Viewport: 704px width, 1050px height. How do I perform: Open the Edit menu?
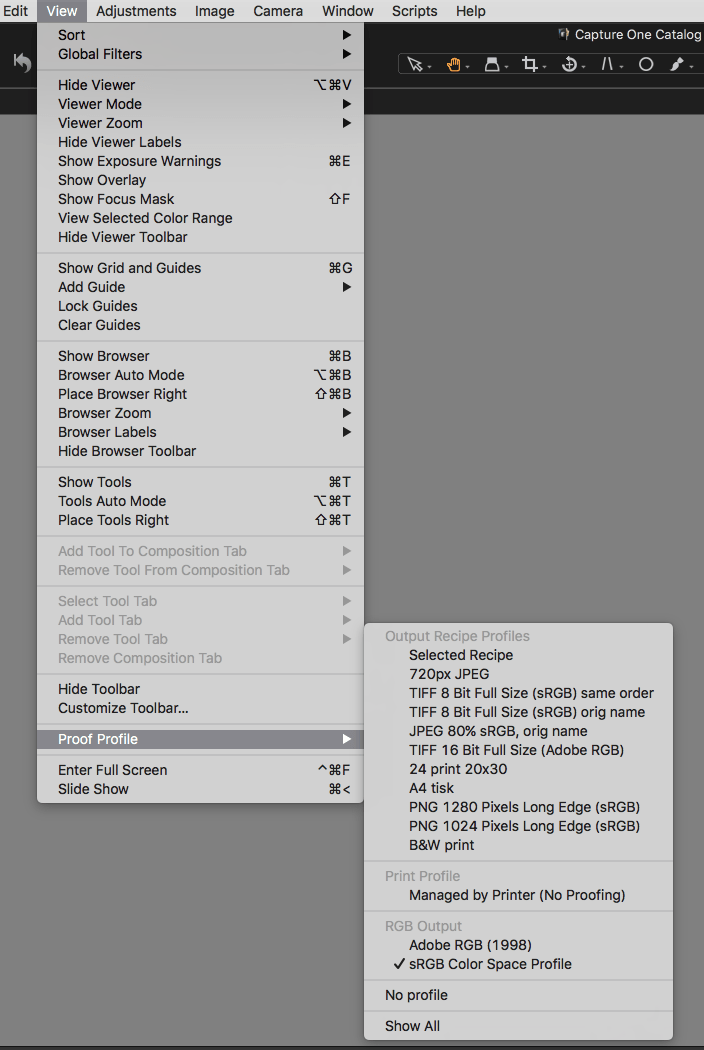click(x=15, y=11)
